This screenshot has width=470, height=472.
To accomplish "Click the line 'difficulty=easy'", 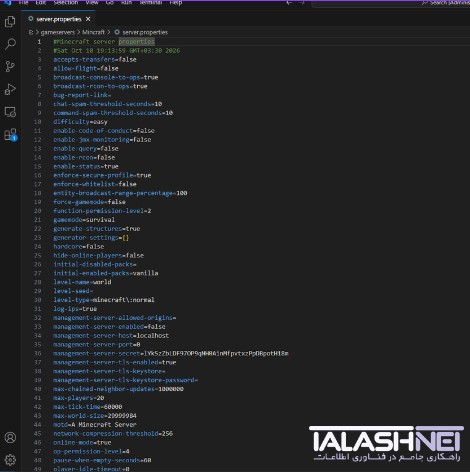I will [x=80, y=122].
